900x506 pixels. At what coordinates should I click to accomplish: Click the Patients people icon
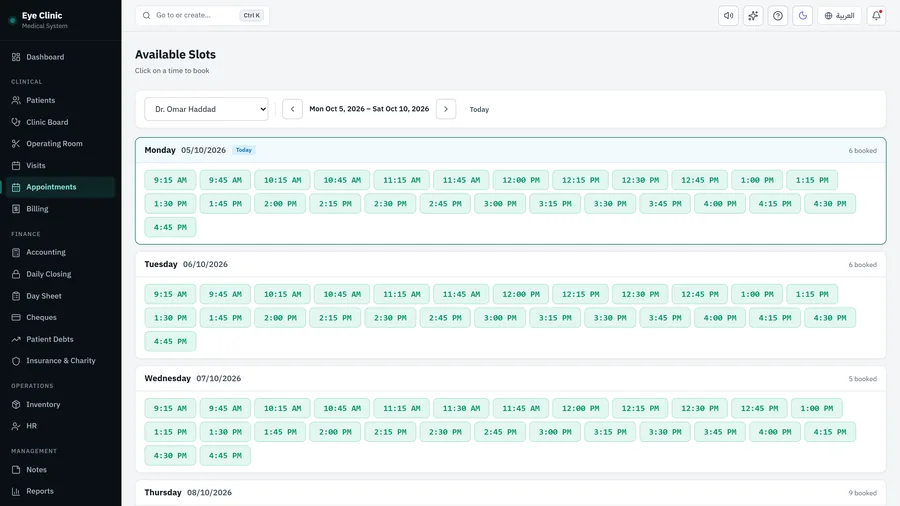(x=16, y=100)
